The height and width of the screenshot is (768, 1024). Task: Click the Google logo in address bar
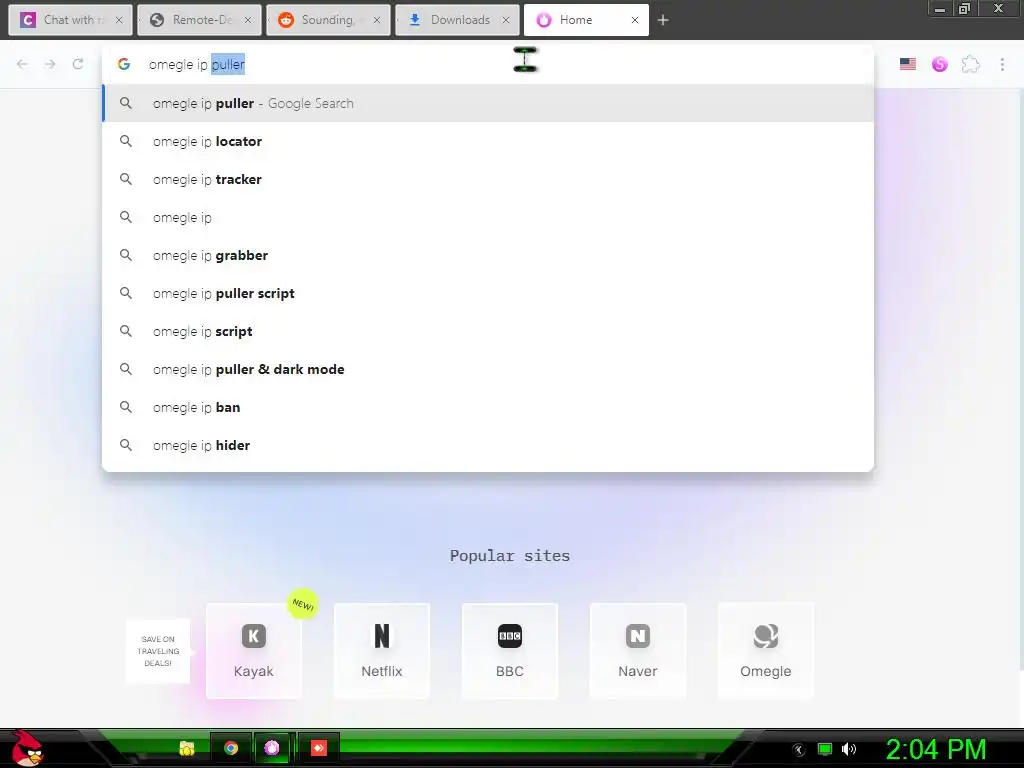[124, 64]
